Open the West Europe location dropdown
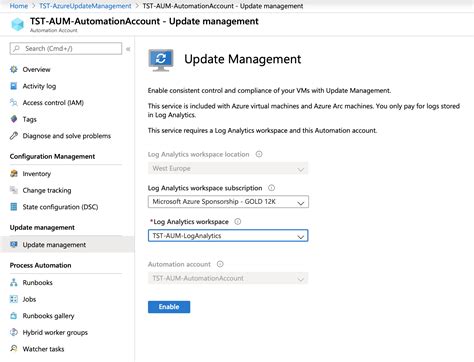The height and width of the screenshot is (362, 474). (x=228, y=169)
